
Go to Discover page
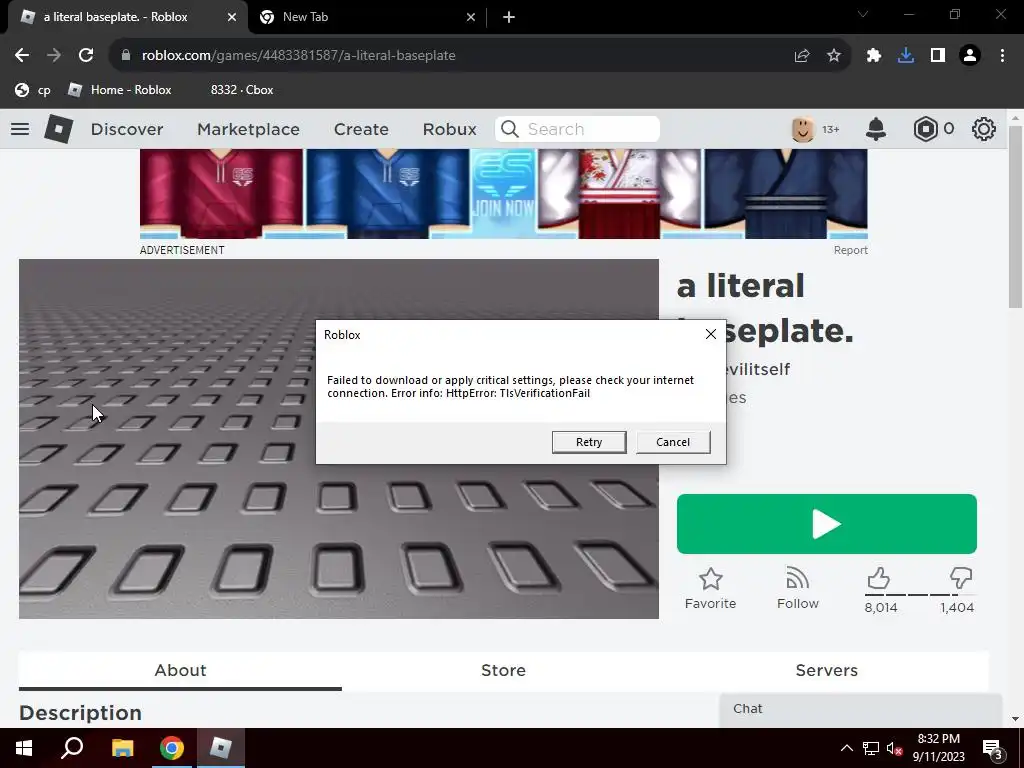click(127, 129)
